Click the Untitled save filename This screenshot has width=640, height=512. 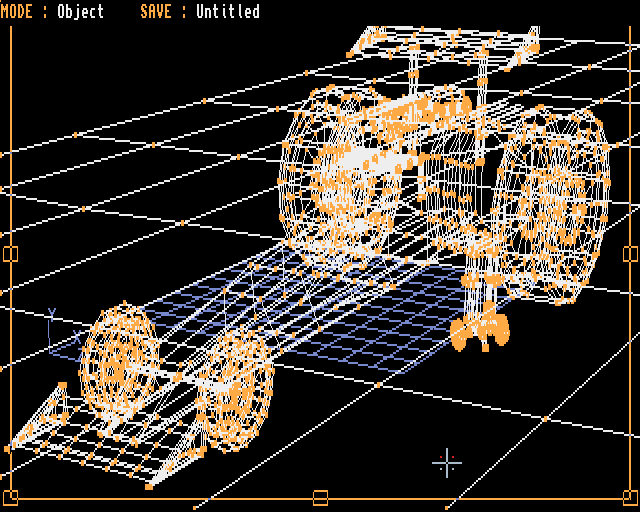pos(227,12)
